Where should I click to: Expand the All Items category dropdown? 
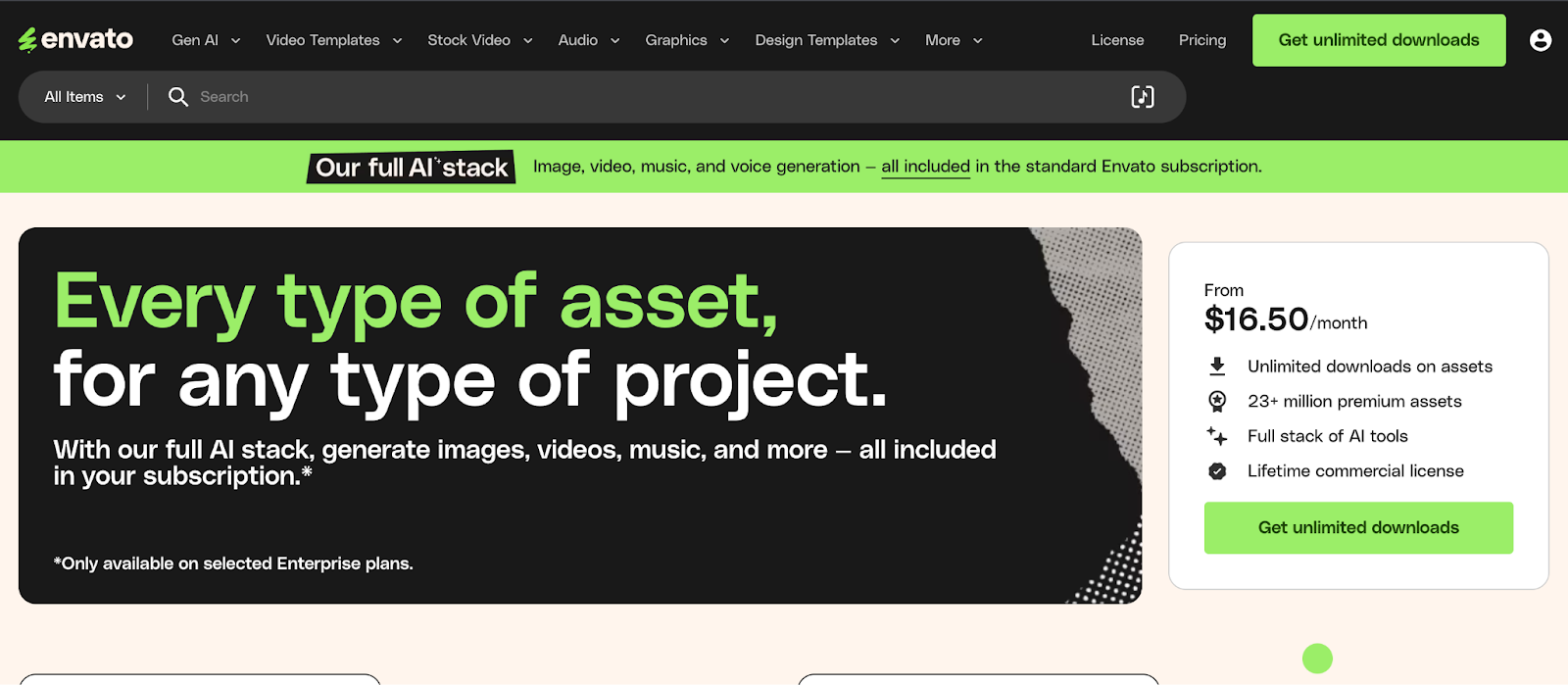[85, 97]
